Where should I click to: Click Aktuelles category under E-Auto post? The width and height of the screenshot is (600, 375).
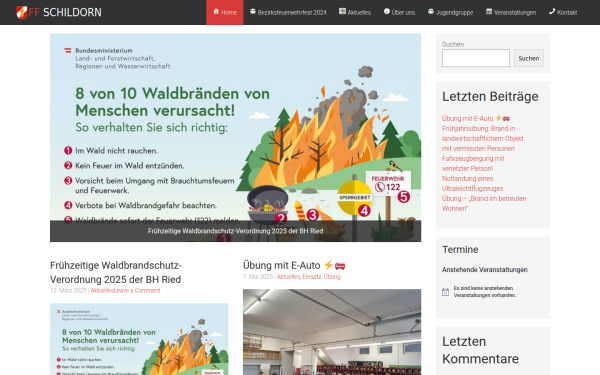288,277
